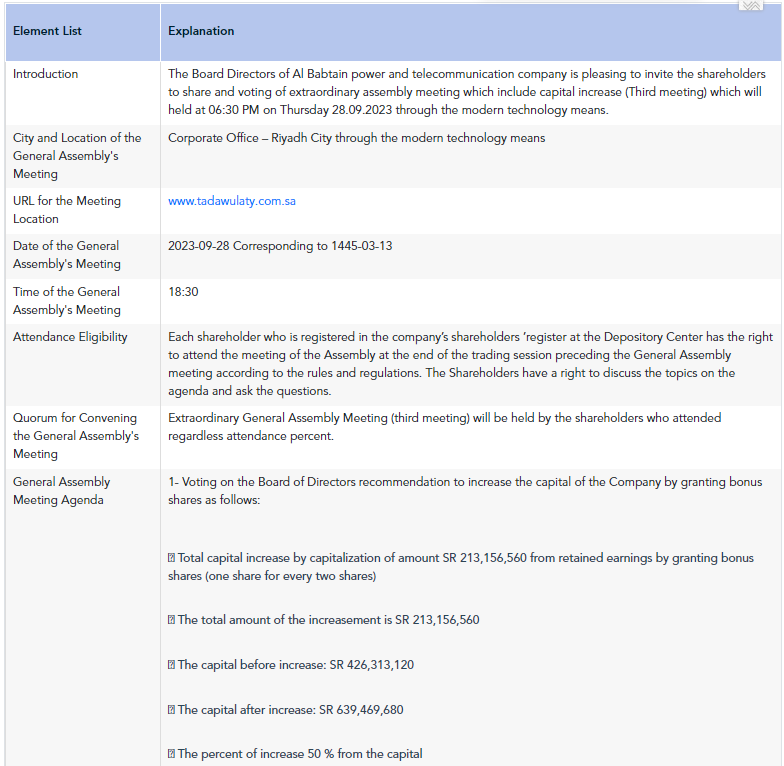Click the "Introduction" row label
784x766 pixels.
pos(46,74)
